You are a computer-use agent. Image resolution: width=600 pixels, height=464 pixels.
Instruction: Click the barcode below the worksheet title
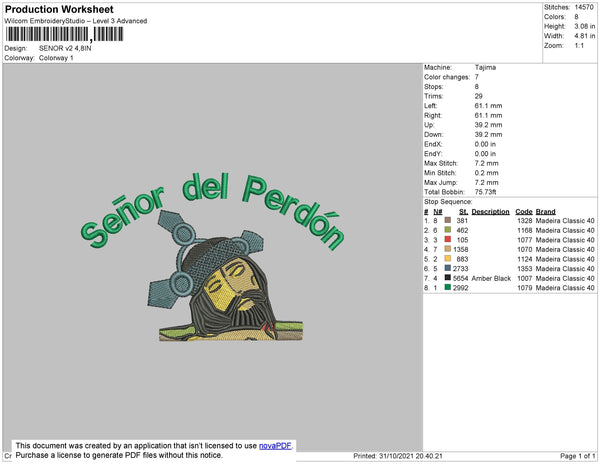pos(64,34)
